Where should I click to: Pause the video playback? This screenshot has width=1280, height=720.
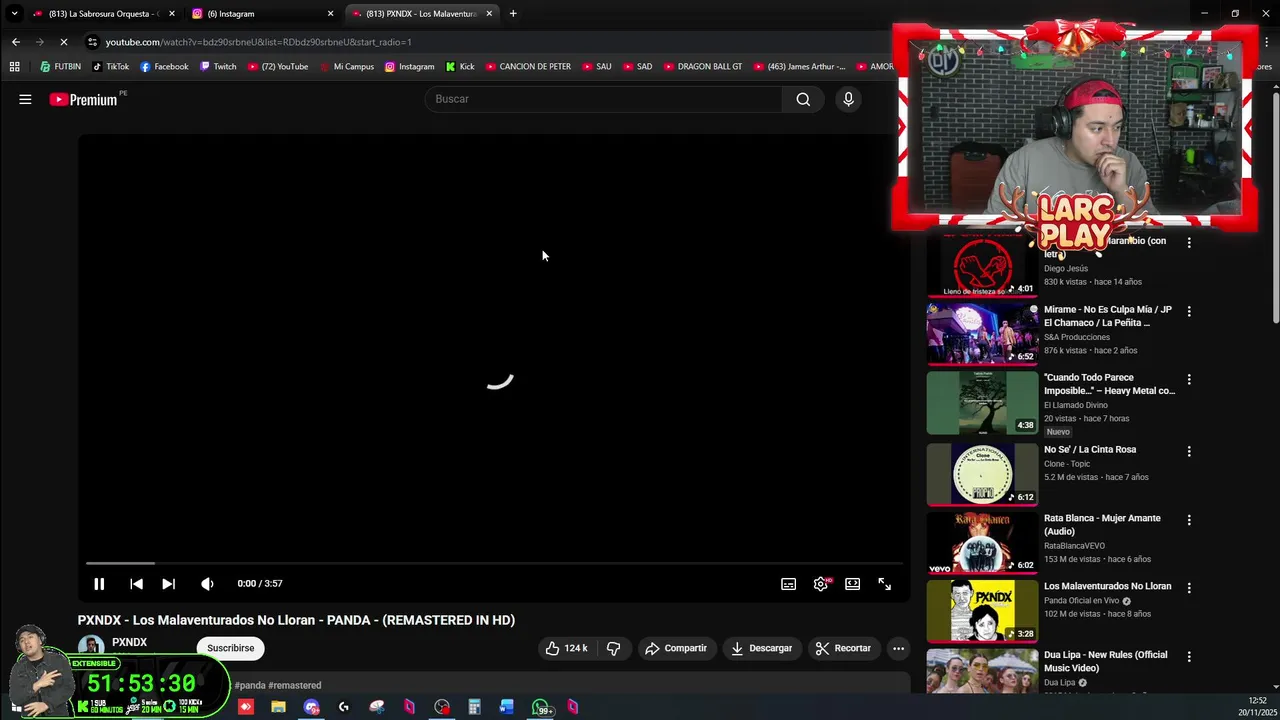coord(99,584)
